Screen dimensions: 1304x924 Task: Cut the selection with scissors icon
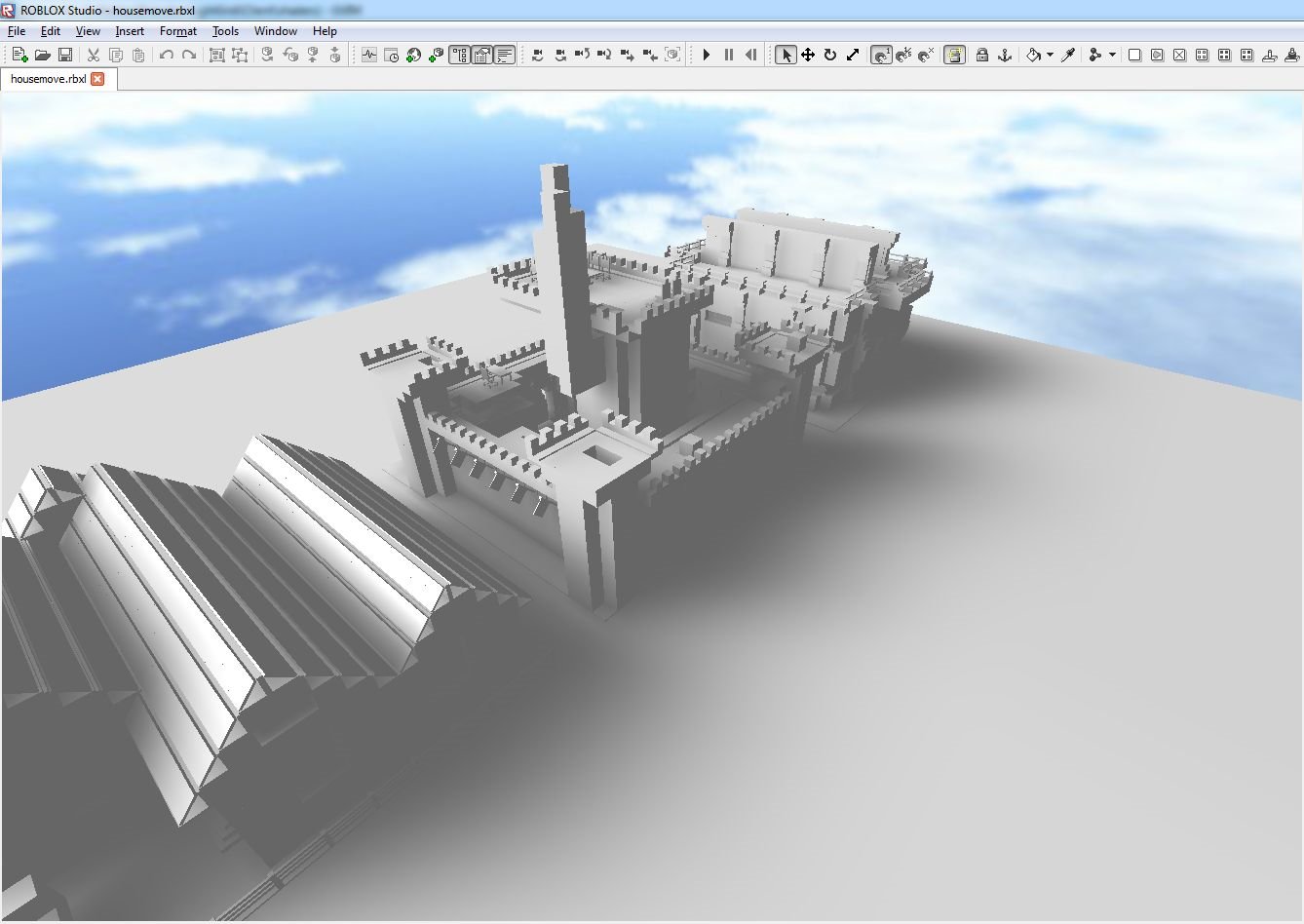tap(93, 56)
